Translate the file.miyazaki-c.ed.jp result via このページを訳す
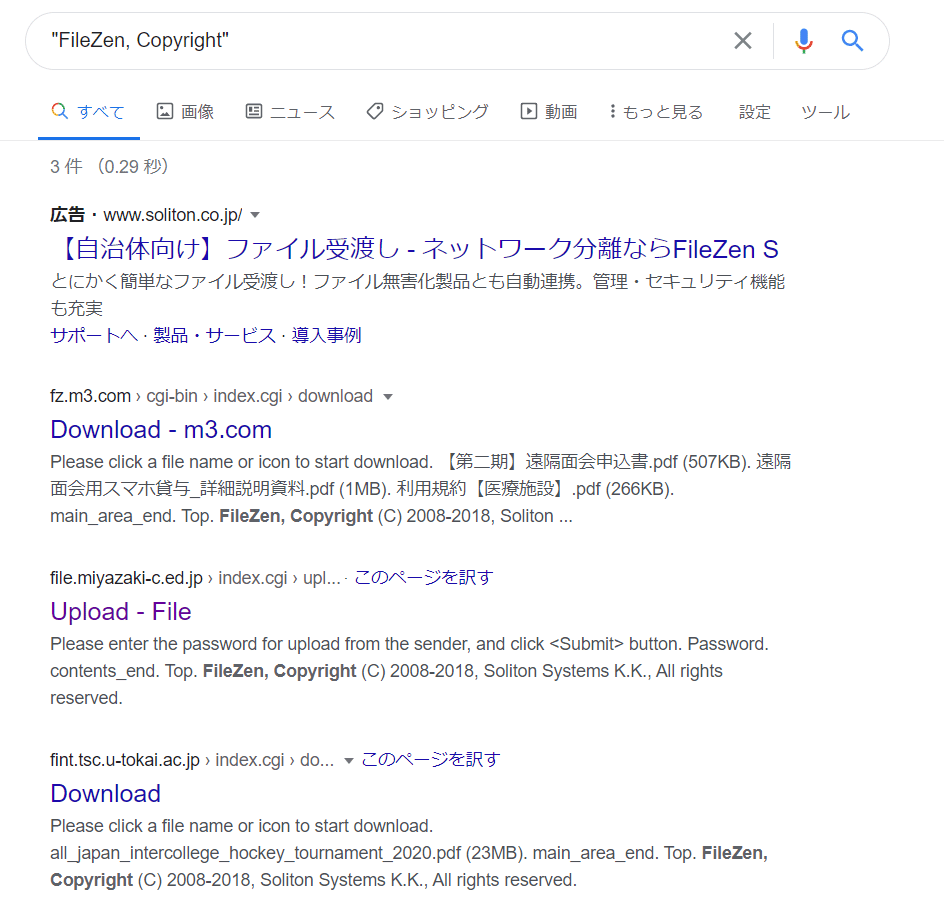The width and height of the screenshot is (944, 909). pyautogui.click(x=424, y=578)
